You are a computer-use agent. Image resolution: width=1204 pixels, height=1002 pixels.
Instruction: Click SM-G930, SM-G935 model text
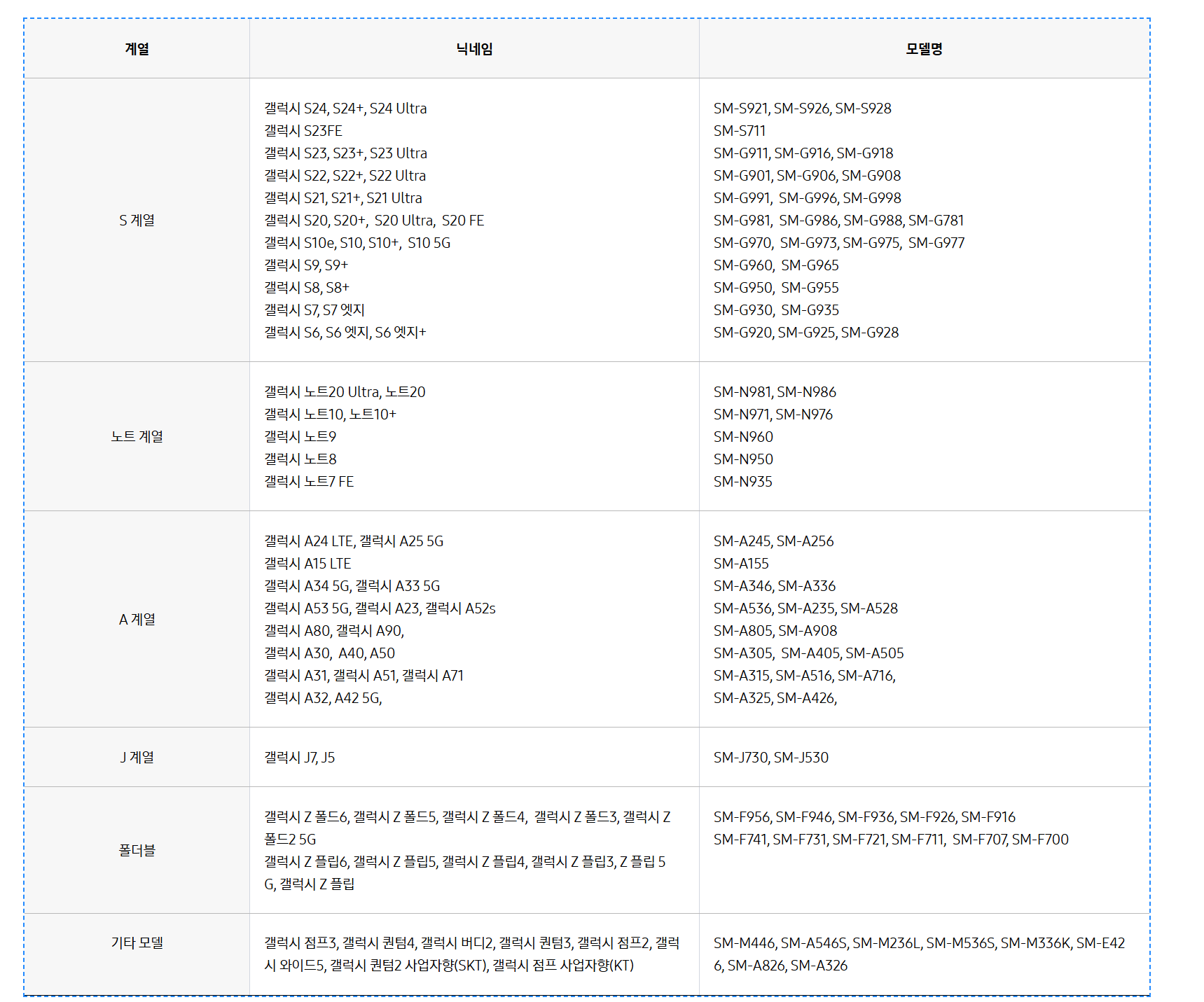pyautogui.click(x=776, y=310)
